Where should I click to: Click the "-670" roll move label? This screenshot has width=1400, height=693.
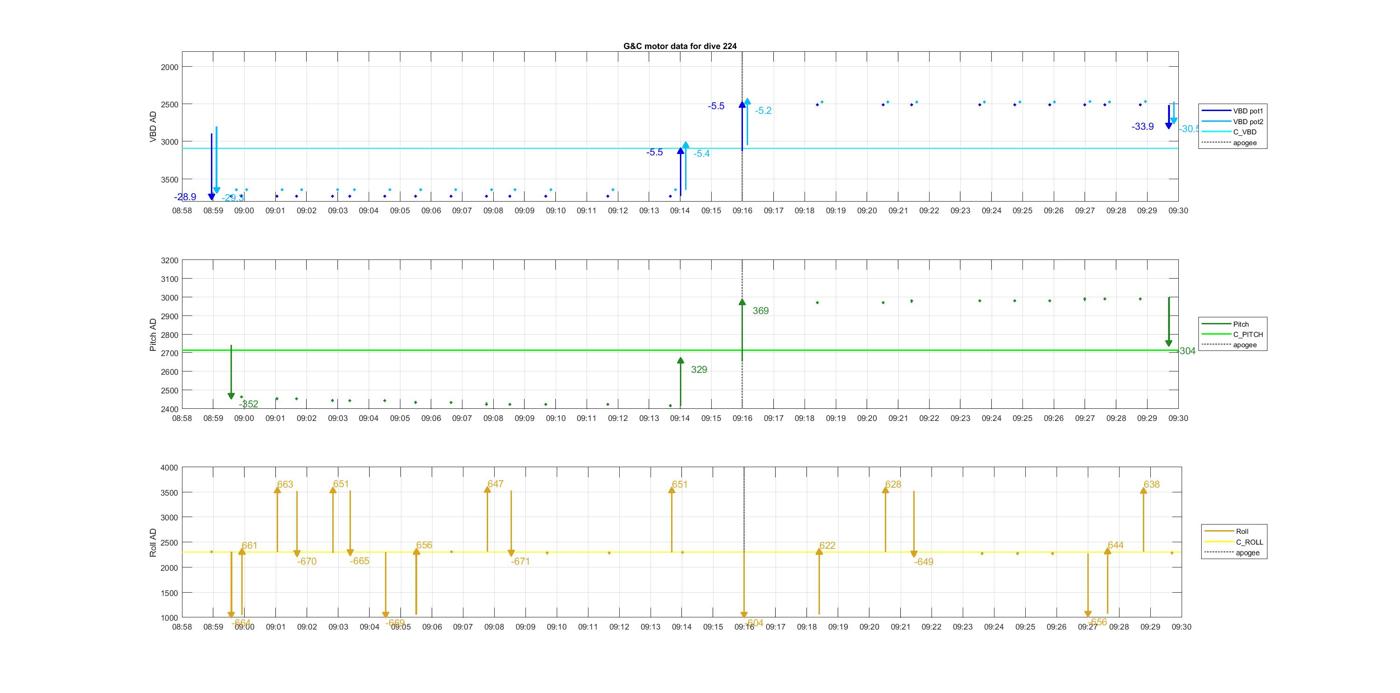pyautogui.click(x=307, y=562)
